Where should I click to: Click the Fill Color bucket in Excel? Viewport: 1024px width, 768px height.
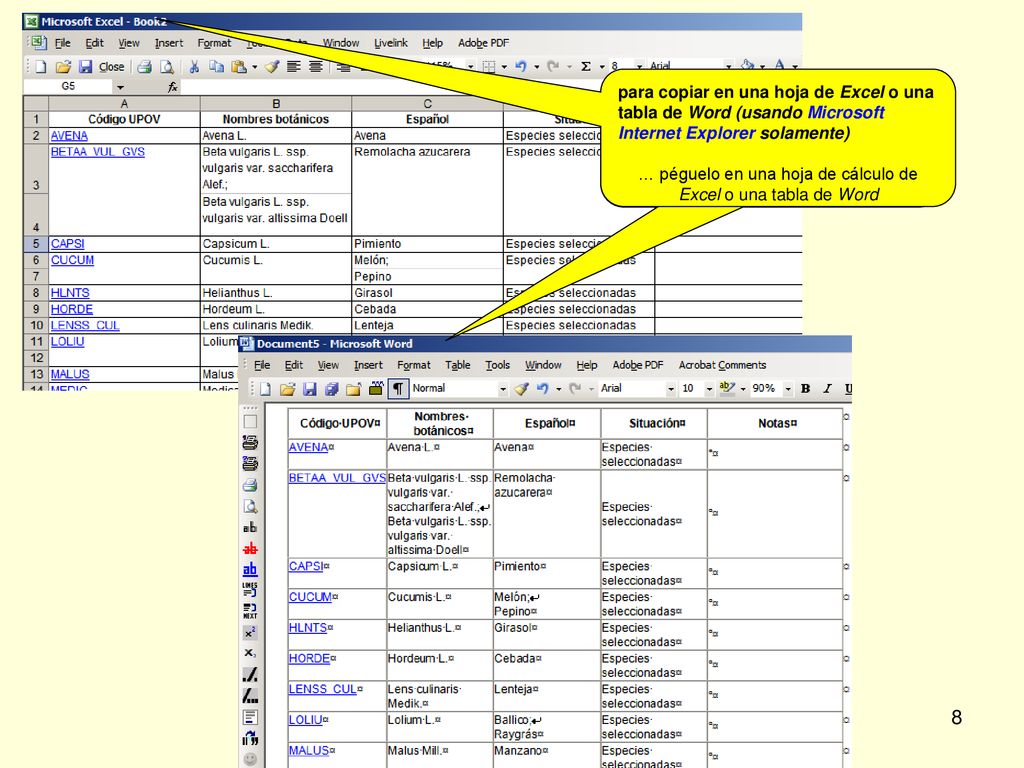[748, 65]
